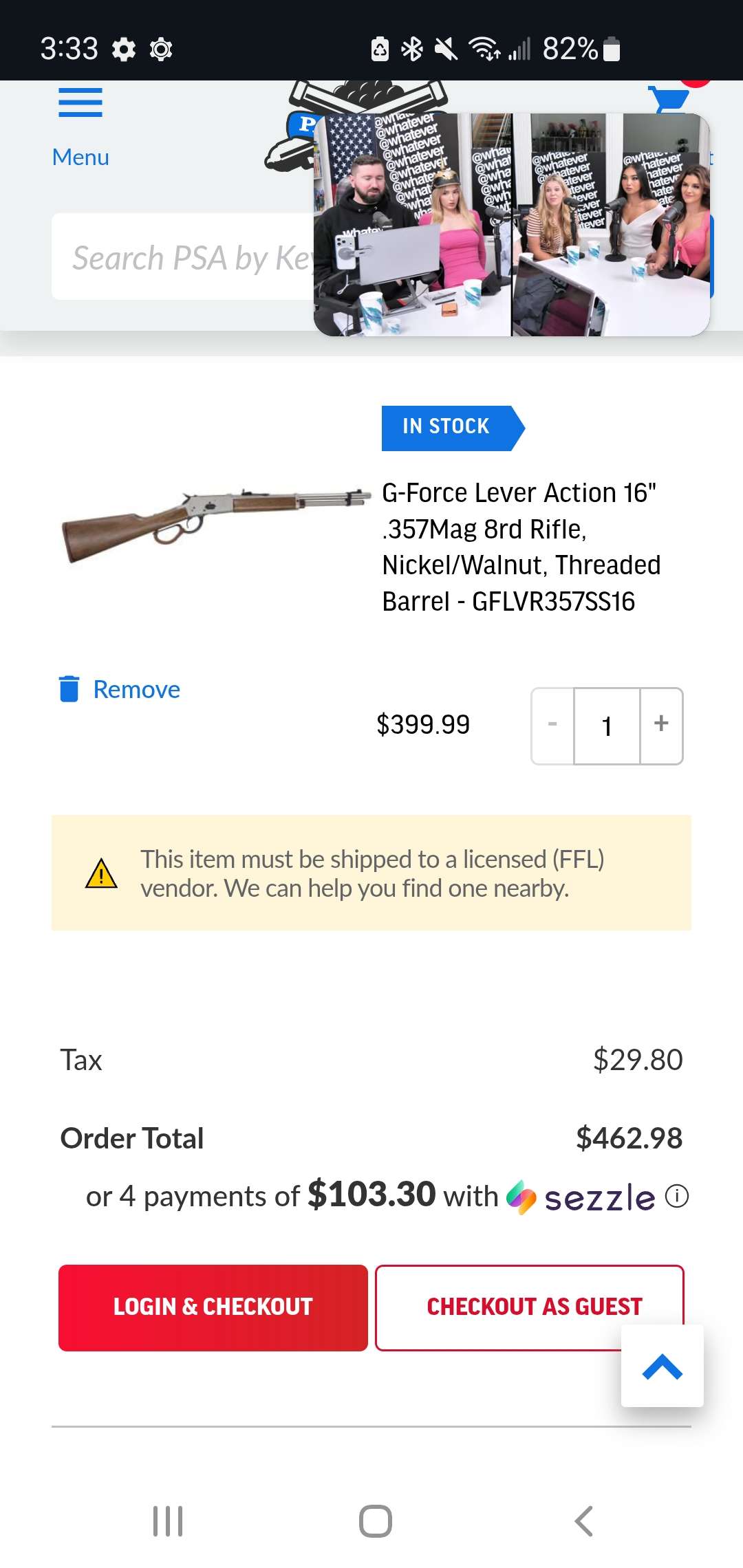Tap the floating picture-in-picture video
This screenshot has height=1568, width=743.
(x=511, y=225)
